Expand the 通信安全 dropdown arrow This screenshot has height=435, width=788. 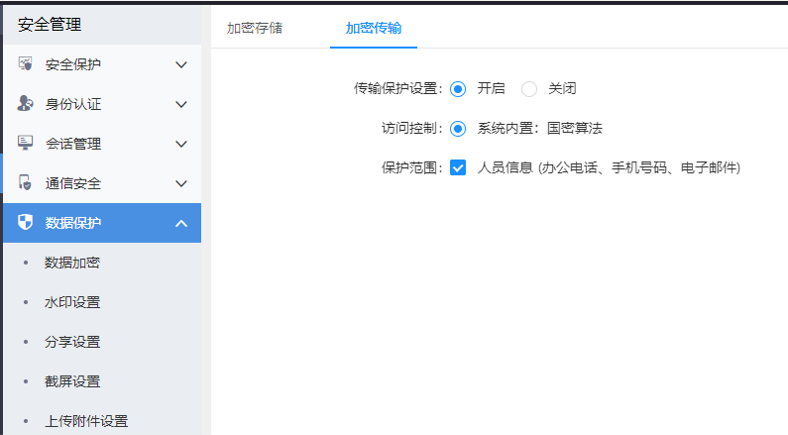181,184
